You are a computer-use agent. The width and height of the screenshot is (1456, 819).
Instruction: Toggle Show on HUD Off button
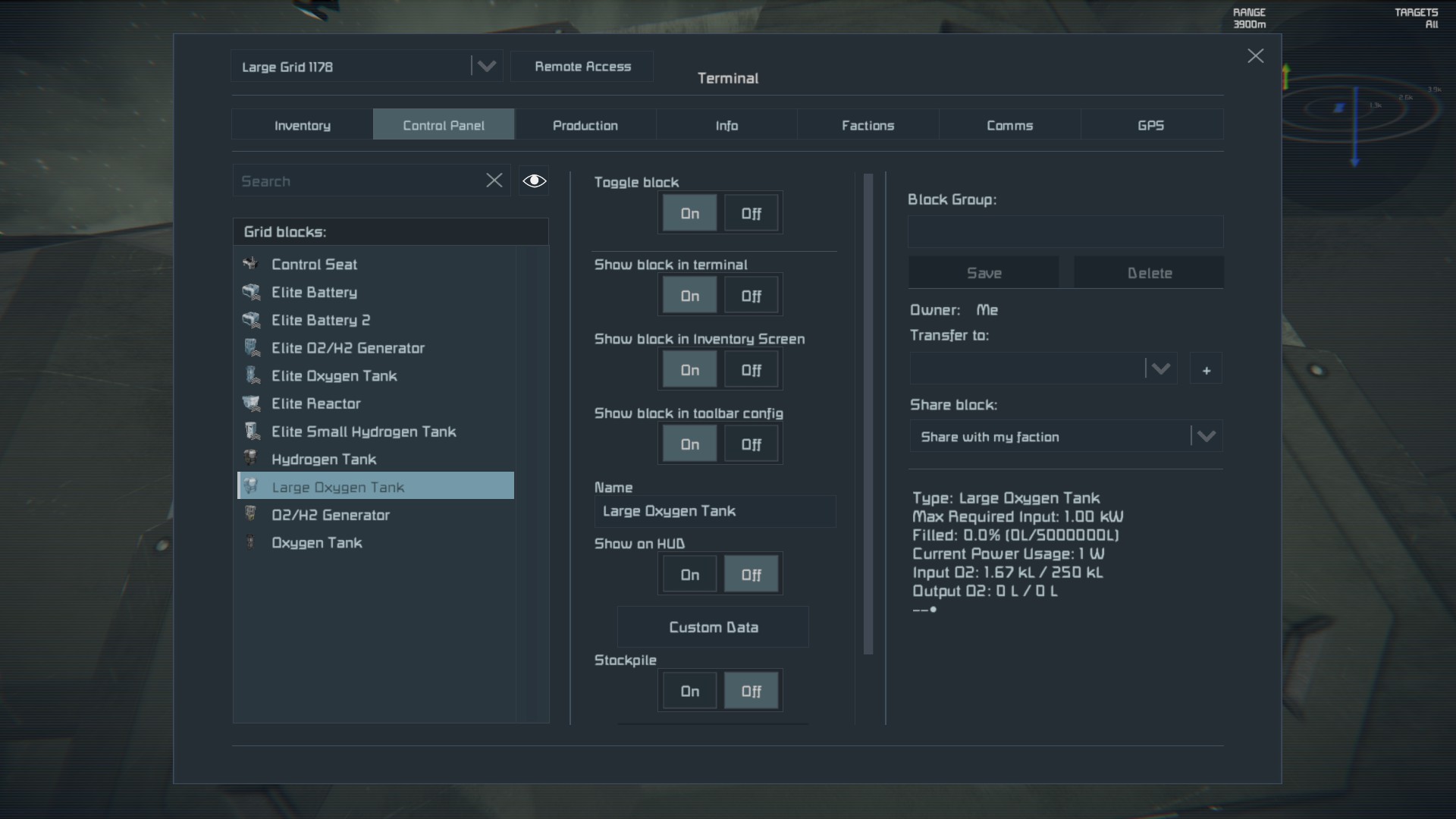click(751, 574)
